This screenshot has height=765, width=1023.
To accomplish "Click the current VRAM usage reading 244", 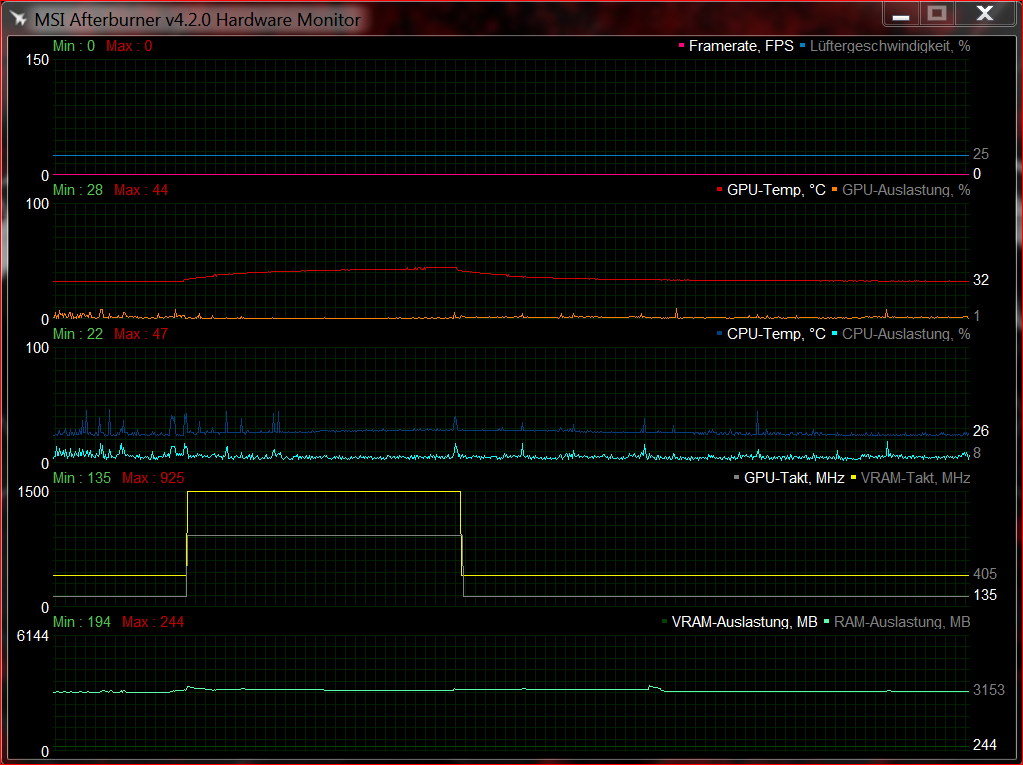I will click(x=985, y=745).
